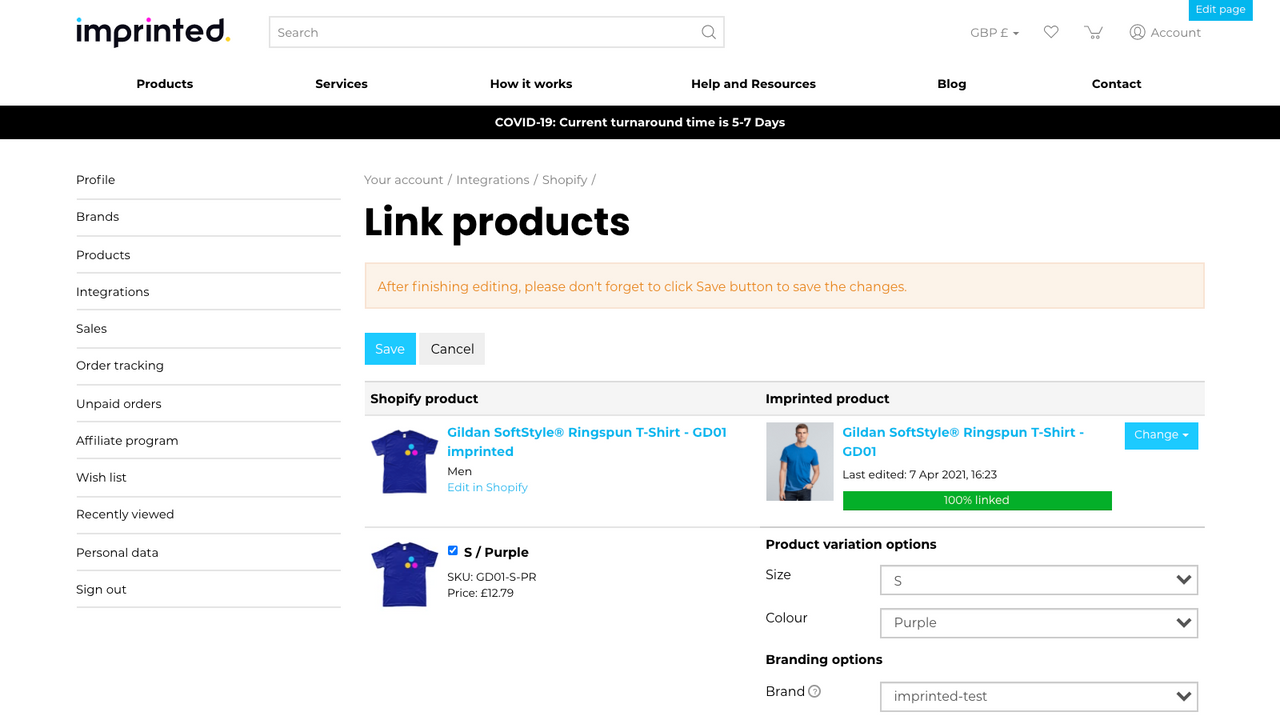Click the Imprinted product model photo

tap(799, 461)
